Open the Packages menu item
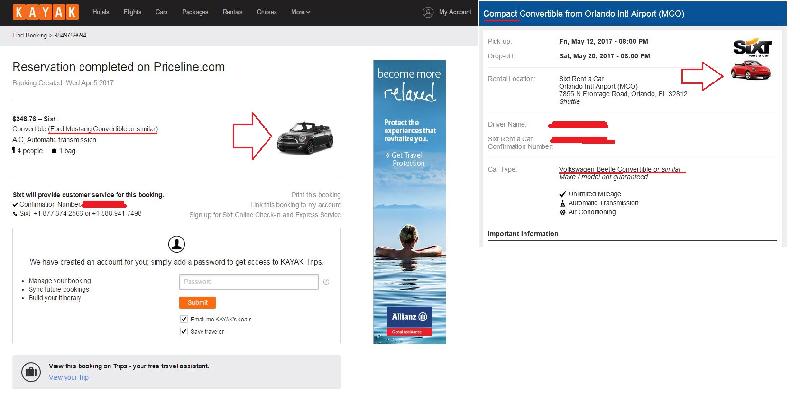 (195, 12)
